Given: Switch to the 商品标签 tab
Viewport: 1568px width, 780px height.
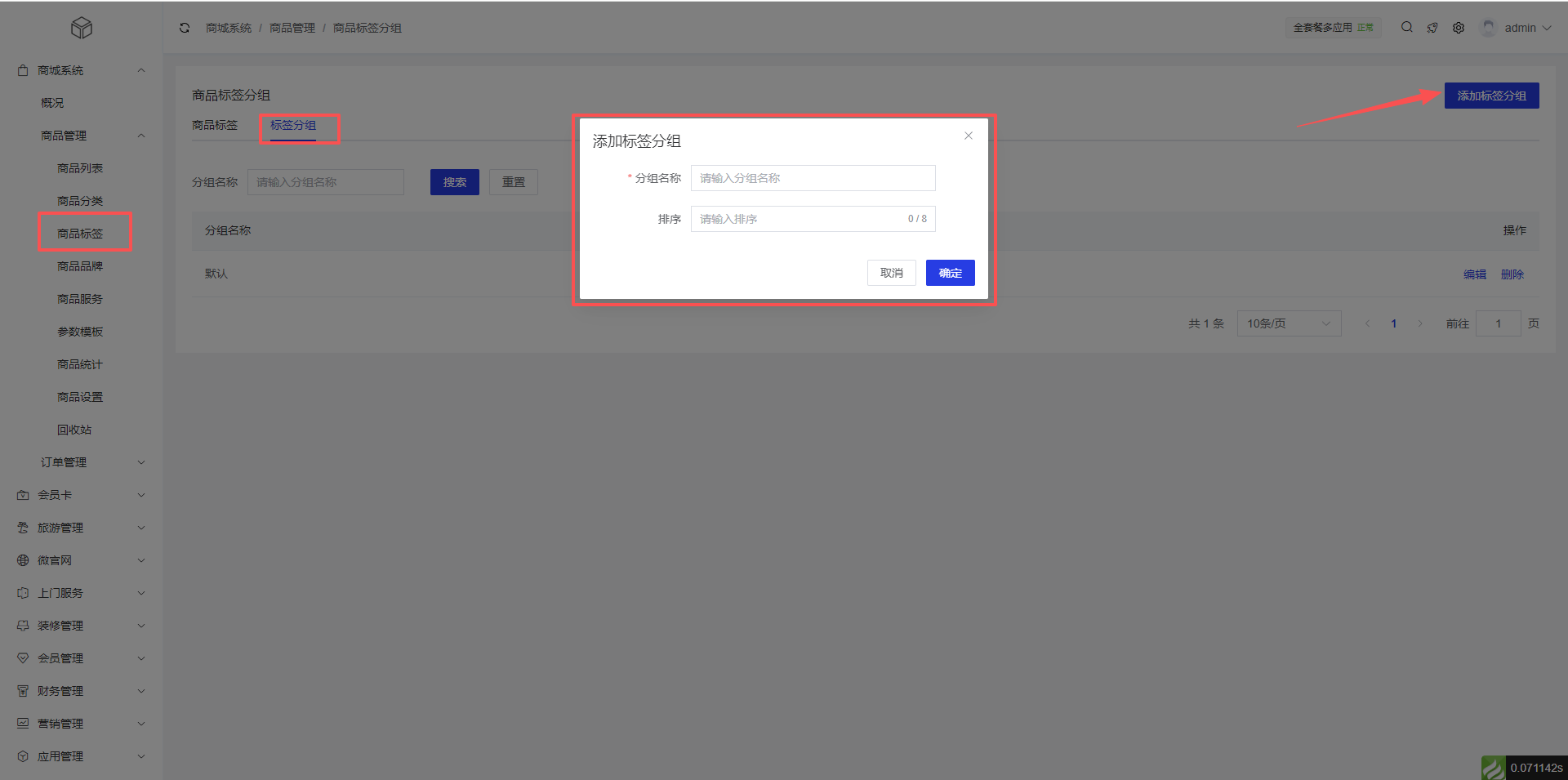Looking at the screenshot, I should point(215,125).
